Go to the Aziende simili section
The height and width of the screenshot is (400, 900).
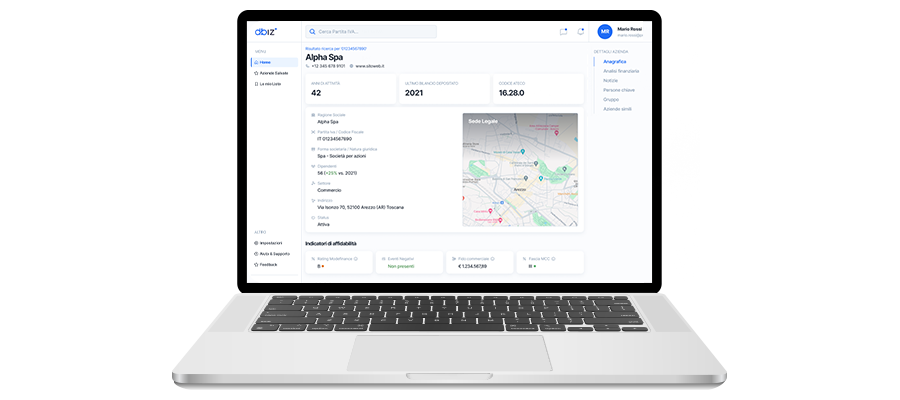(x=618, y=109)
